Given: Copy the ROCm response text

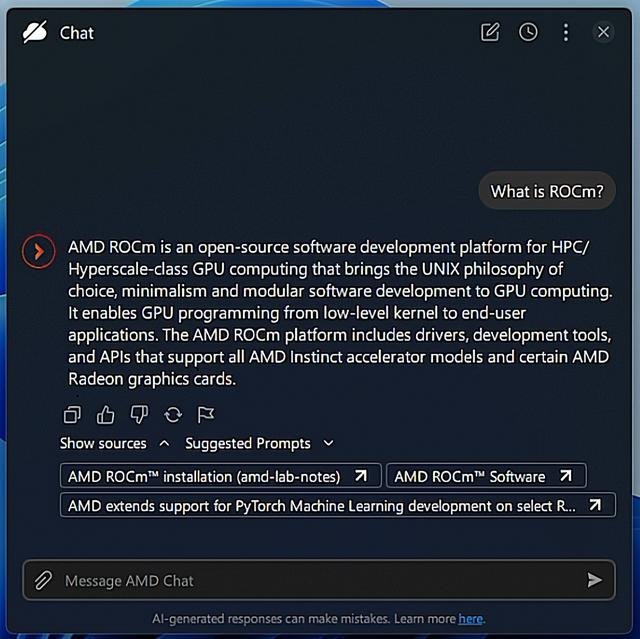Looking at the screenshot, I should coord(72,415).
